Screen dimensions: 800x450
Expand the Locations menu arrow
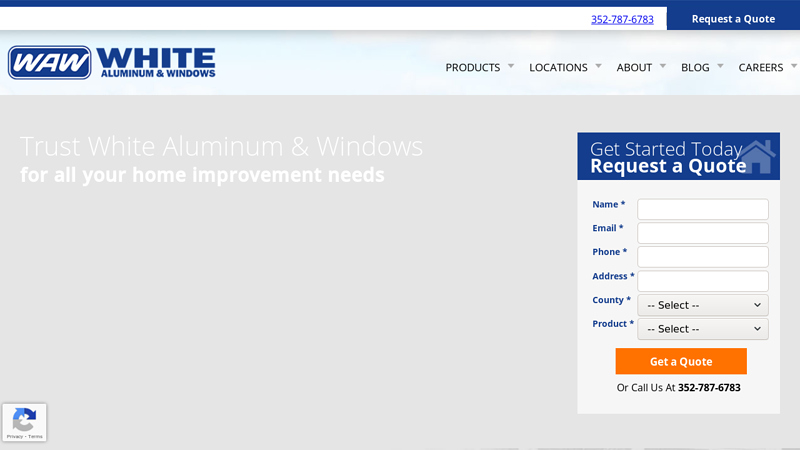pyautogui.click(x=598, y=66)
